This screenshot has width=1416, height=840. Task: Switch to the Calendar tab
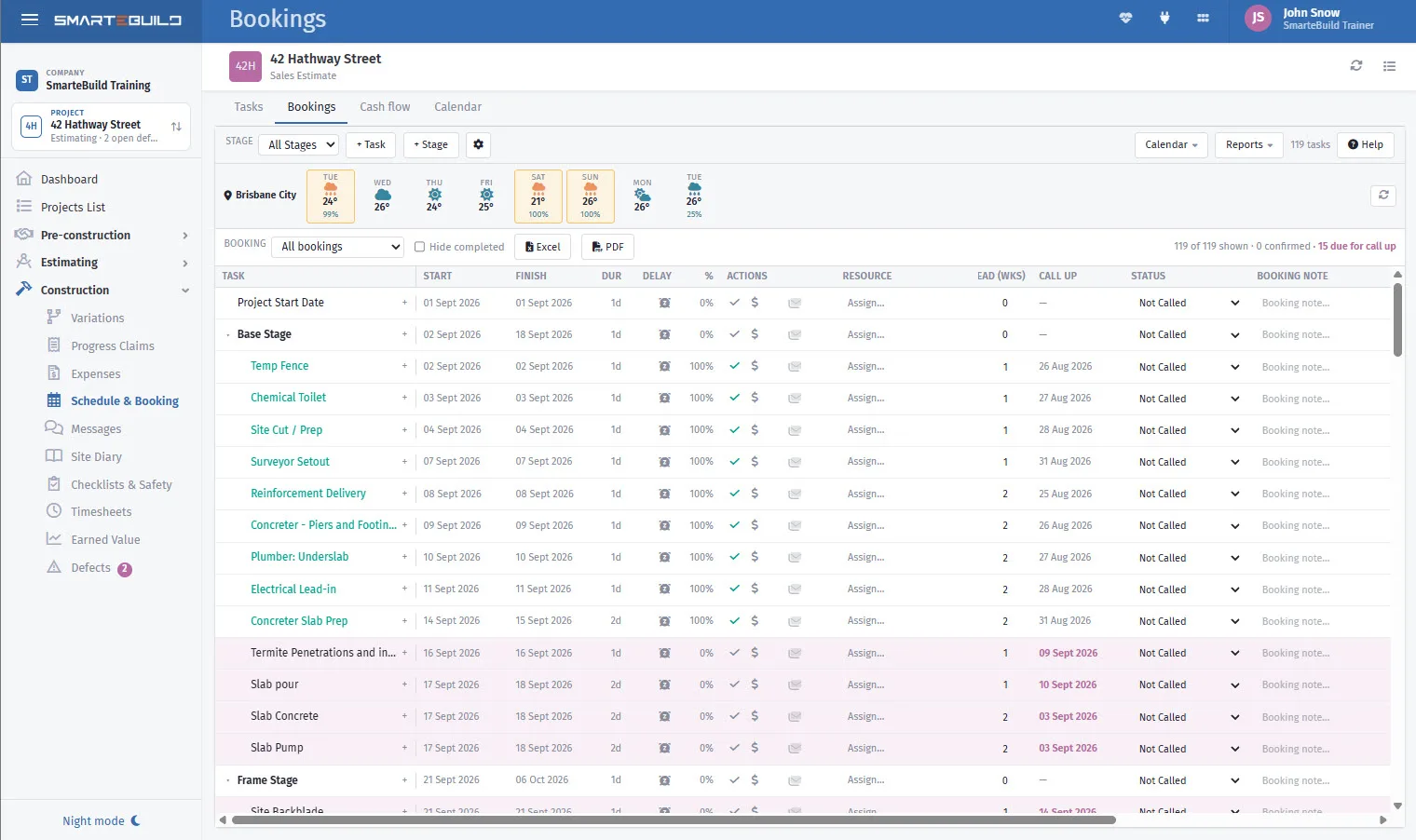pos(457,107)
